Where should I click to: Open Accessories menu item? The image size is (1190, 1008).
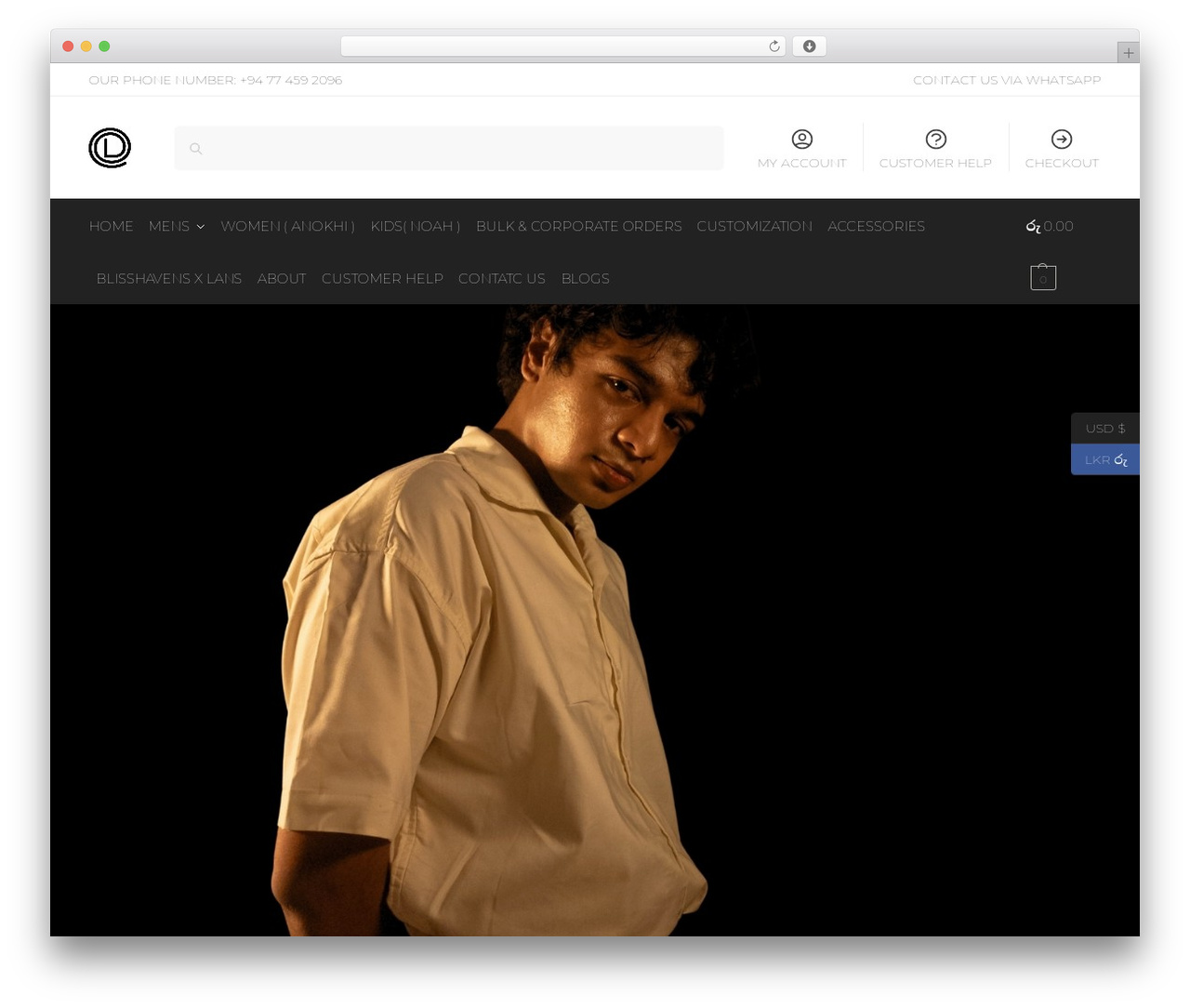pyautogui.click(x=877, y=226)
